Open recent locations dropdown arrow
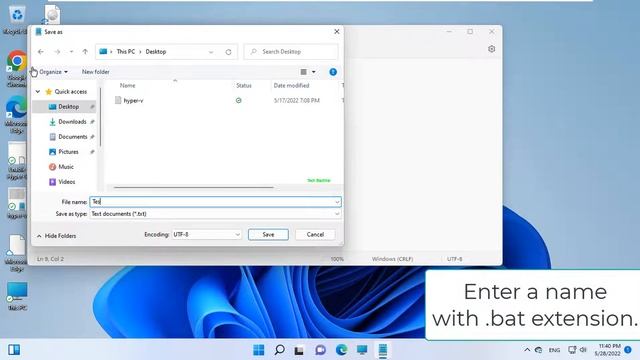 [71, 52]
